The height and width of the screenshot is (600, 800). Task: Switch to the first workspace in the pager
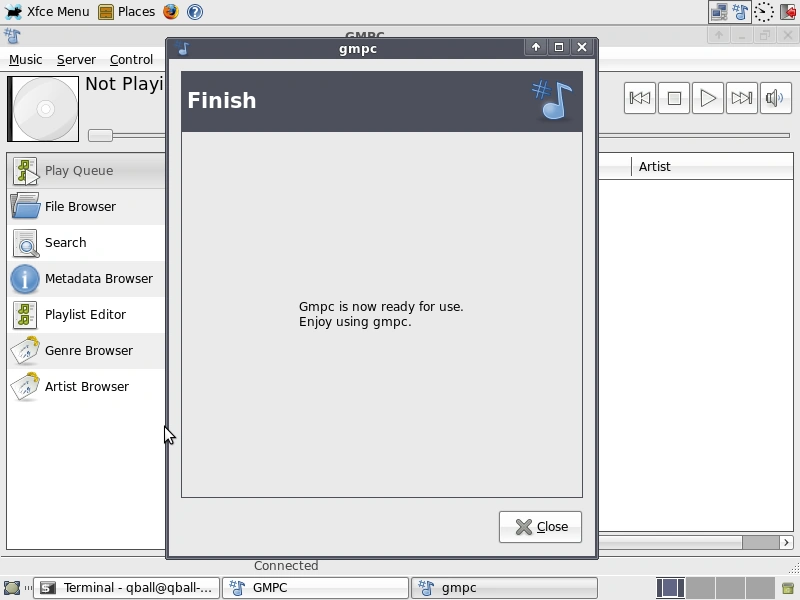(x=670, y=588)
